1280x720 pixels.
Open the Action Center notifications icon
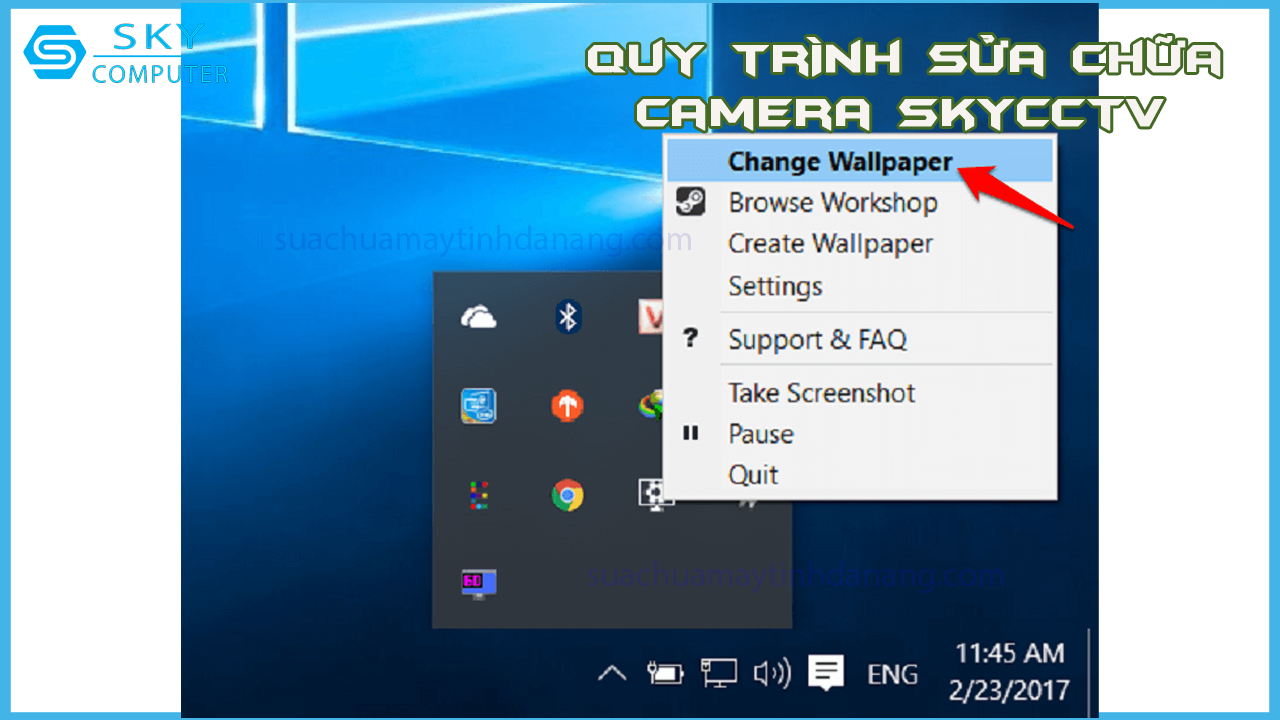coord(826,673)
